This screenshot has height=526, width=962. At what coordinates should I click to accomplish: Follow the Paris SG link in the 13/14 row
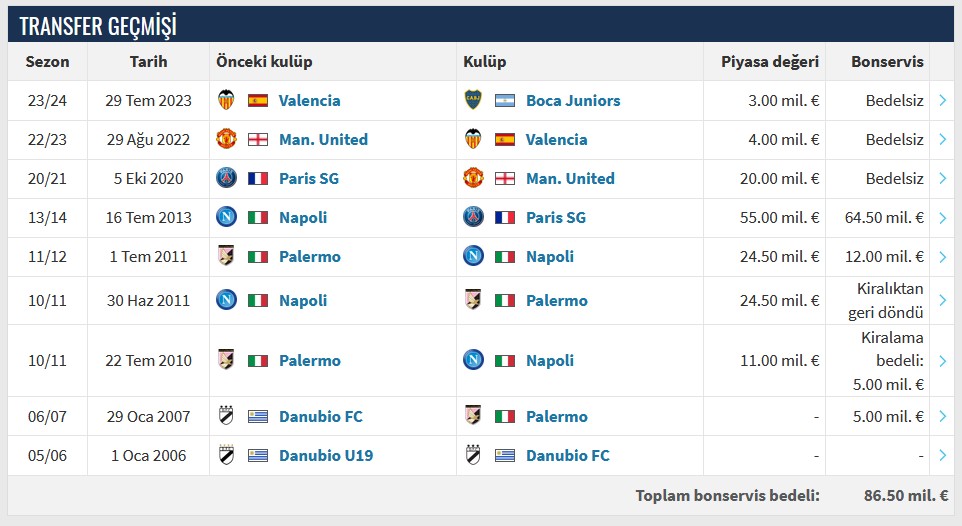click(556, 217)
